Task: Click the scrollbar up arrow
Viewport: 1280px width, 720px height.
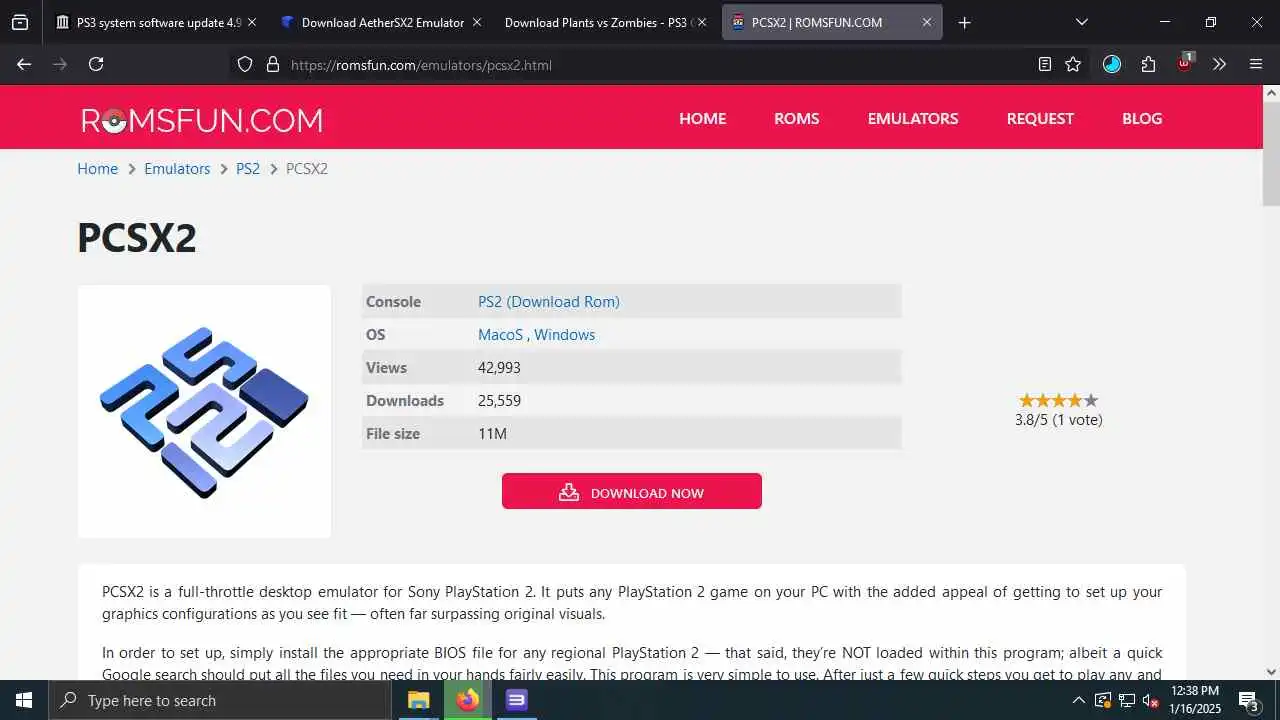Action: coord(1271,92)
